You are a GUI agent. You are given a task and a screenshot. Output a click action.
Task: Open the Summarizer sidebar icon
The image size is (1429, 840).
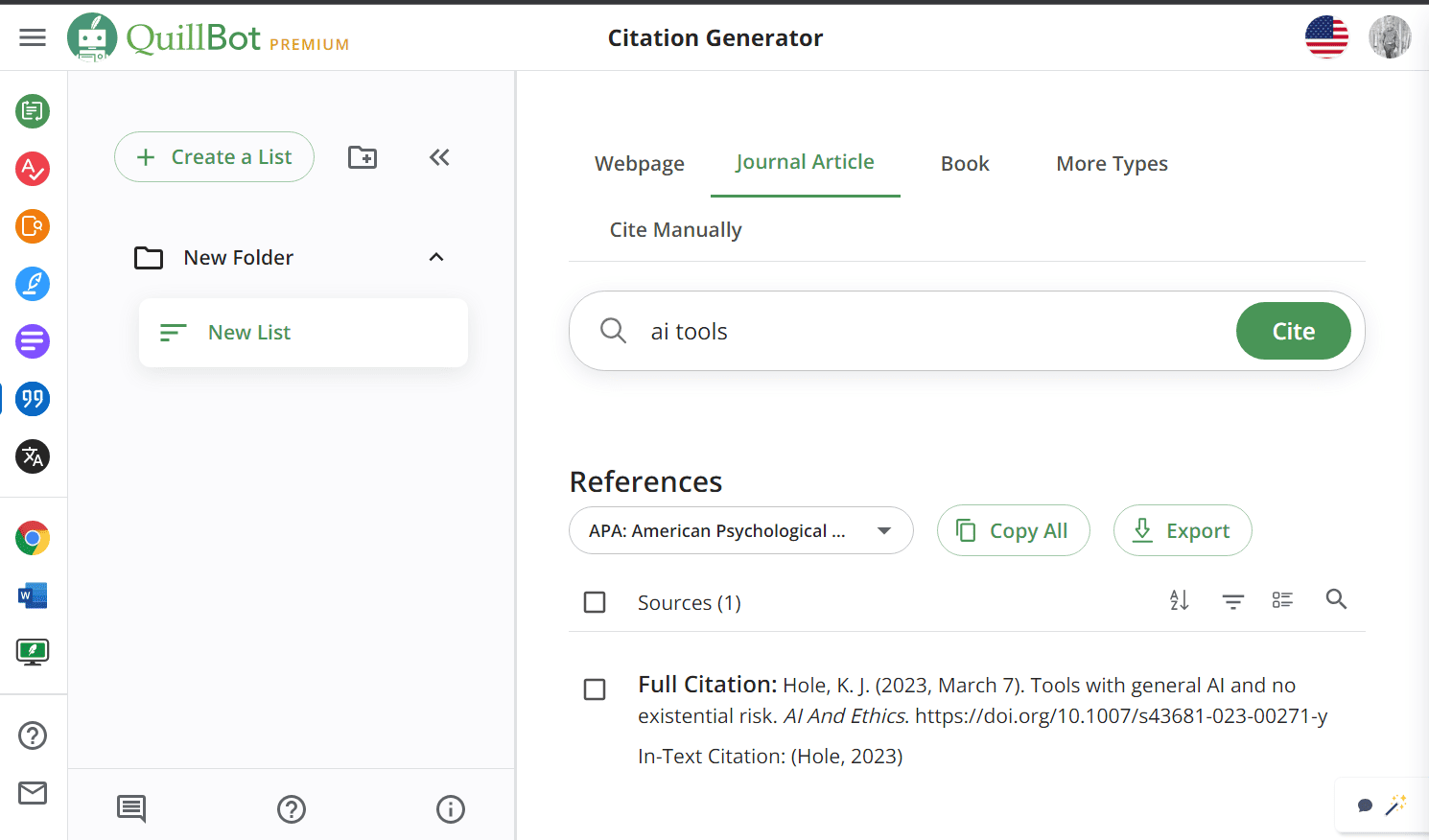point(33,341)
